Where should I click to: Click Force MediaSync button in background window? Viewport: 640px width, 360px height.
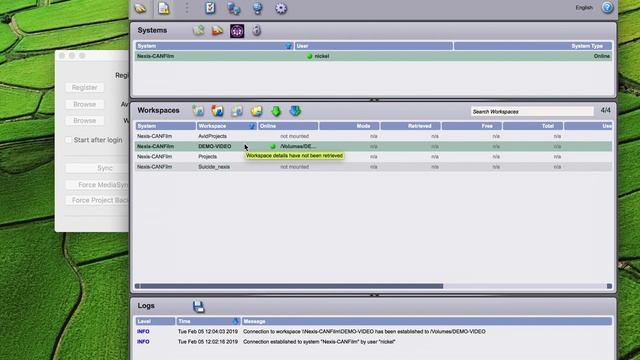[x=98, y=185]
